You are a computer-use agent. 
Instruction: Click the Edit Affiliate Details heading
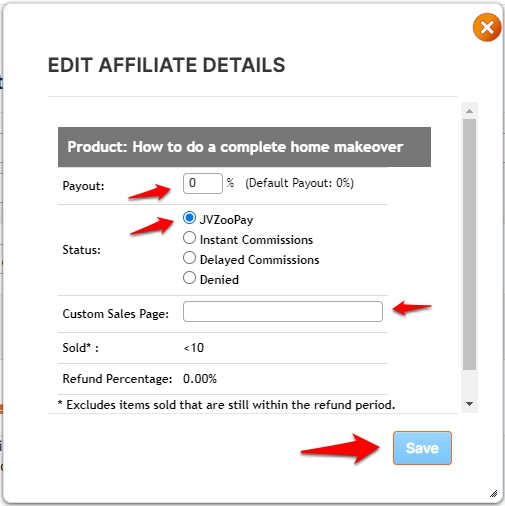click(x=167, y=65)
